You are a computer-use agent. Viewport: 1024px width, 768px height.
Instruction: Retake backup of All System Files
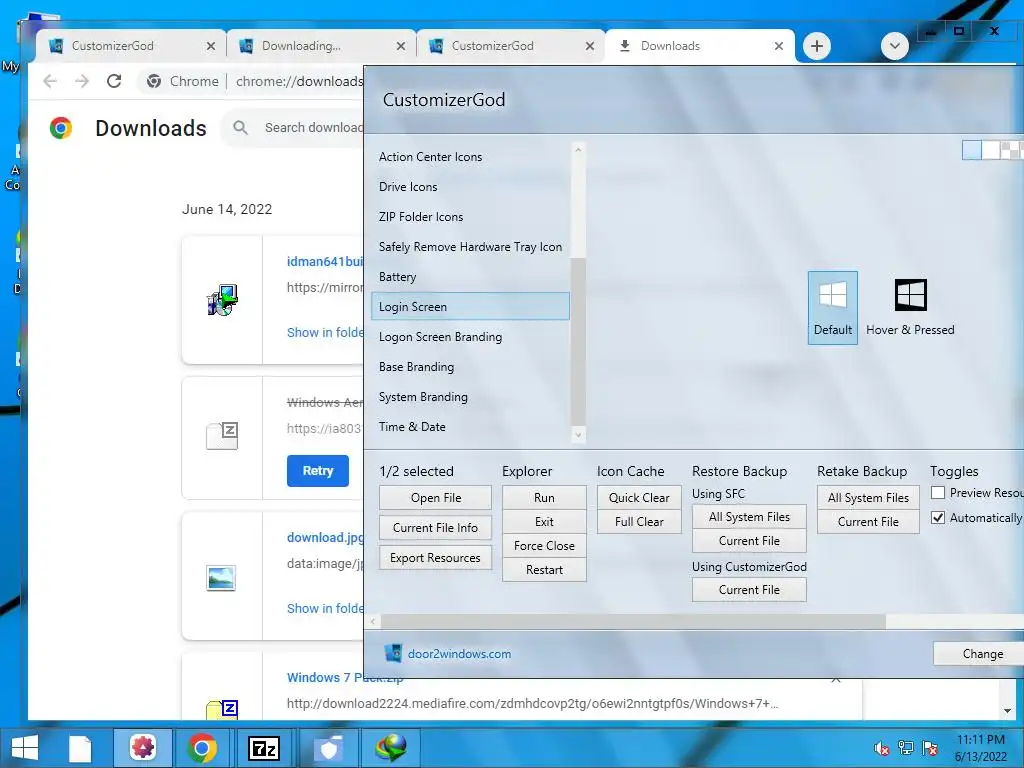[868, 498]
